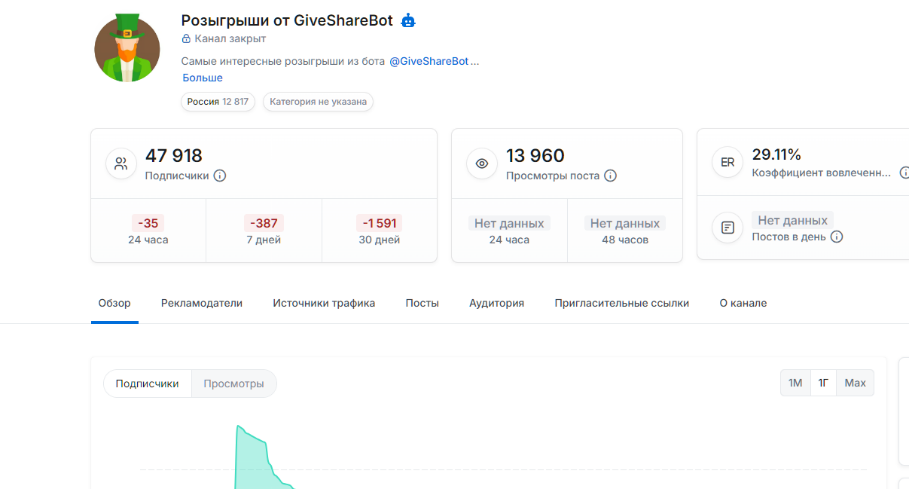Viewport: 909px width, 489px height.
Task: Open the О канале tab
Action: click(743, 303)
